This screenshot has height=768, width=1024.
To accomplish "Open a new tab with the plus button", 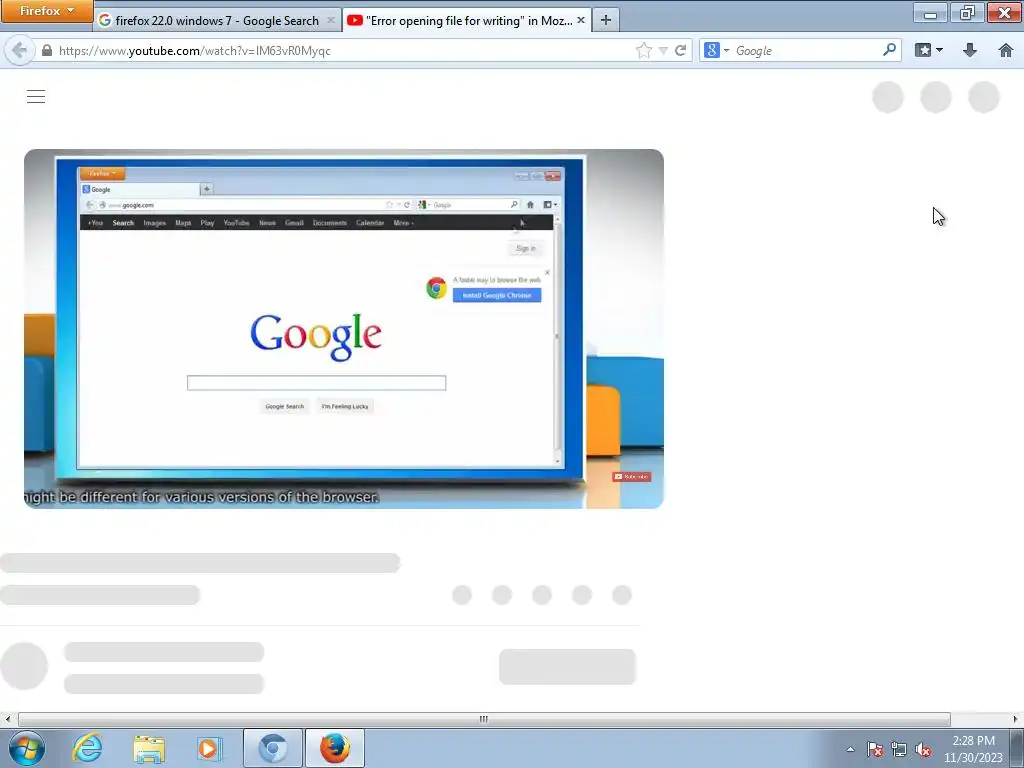I will click(x=605, y=20).
